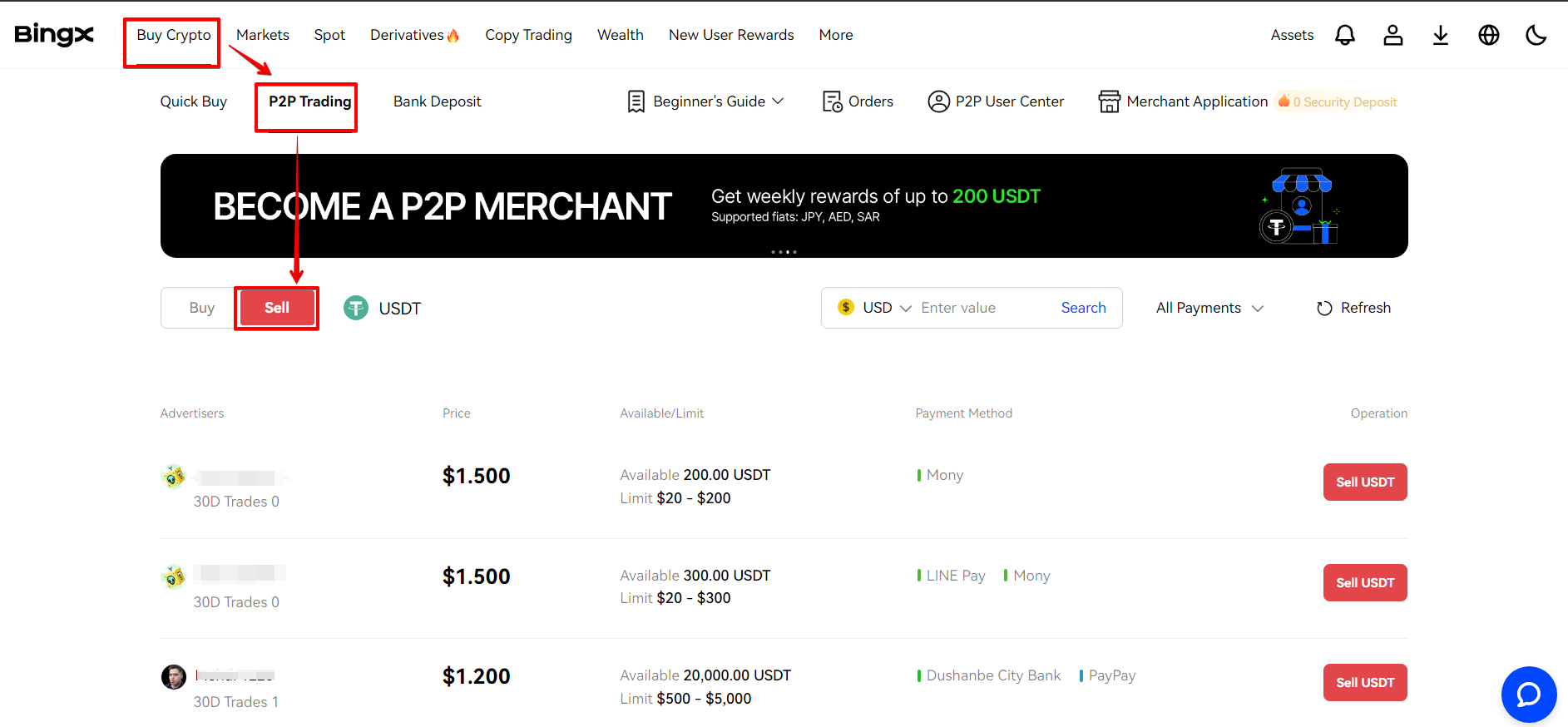Click the Payment Method column header
This screenshot has width=1568, height=727.
click(964, 413)
